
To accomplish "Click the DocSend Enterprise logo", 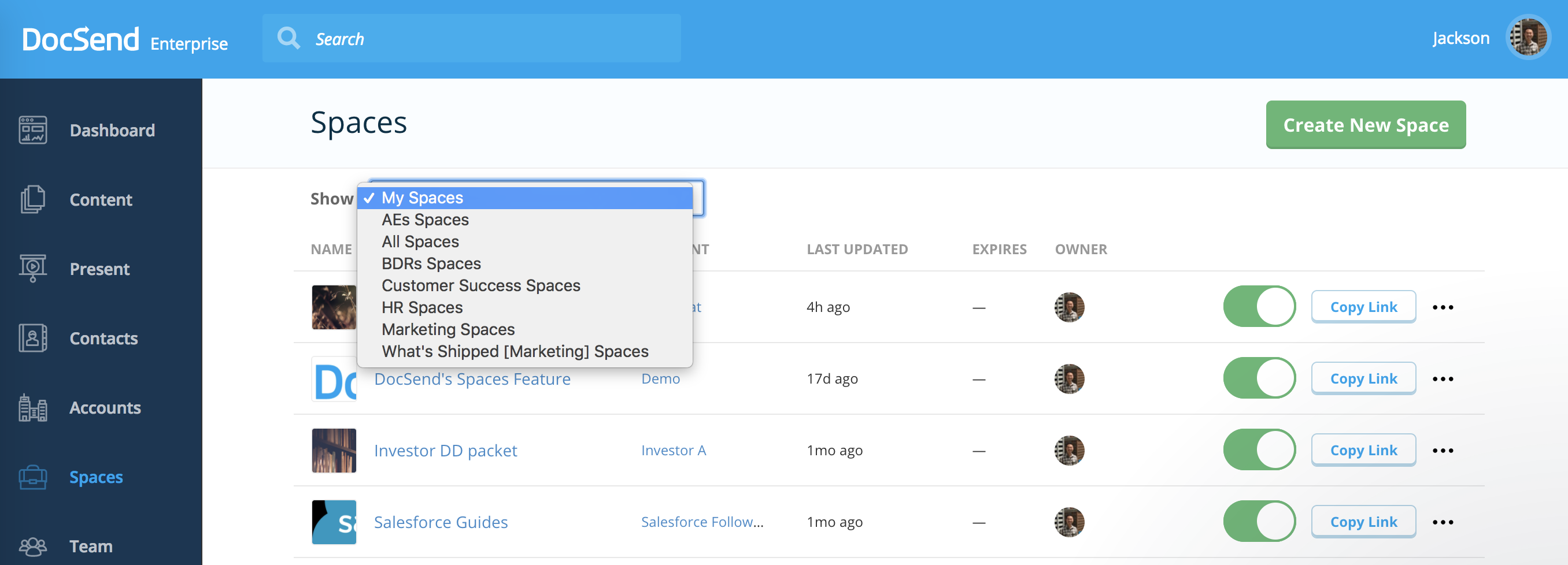I will [x=125, y=39].
